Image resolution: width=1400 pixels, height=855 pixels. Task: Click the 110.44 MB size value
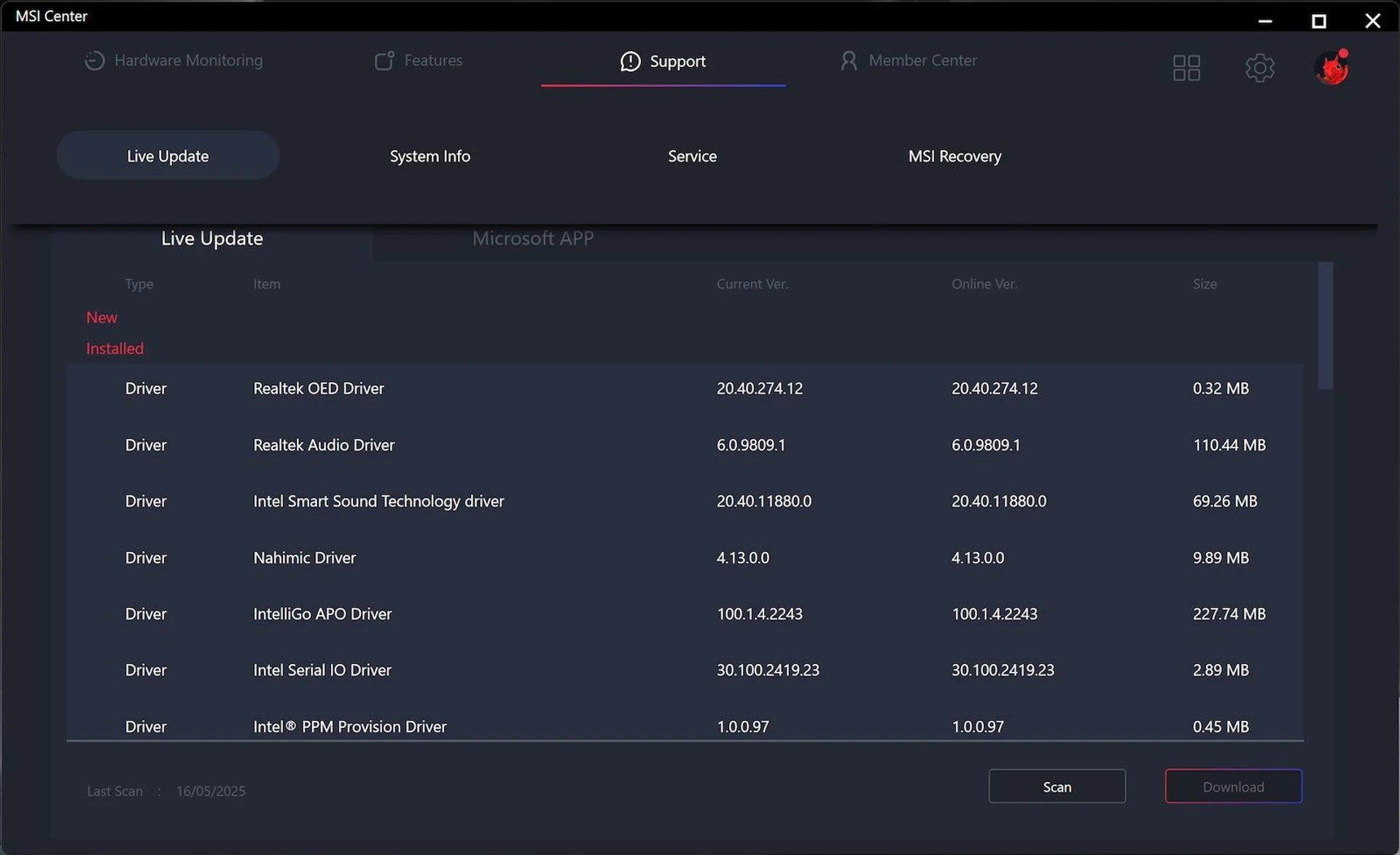[x=1229, y=445]
